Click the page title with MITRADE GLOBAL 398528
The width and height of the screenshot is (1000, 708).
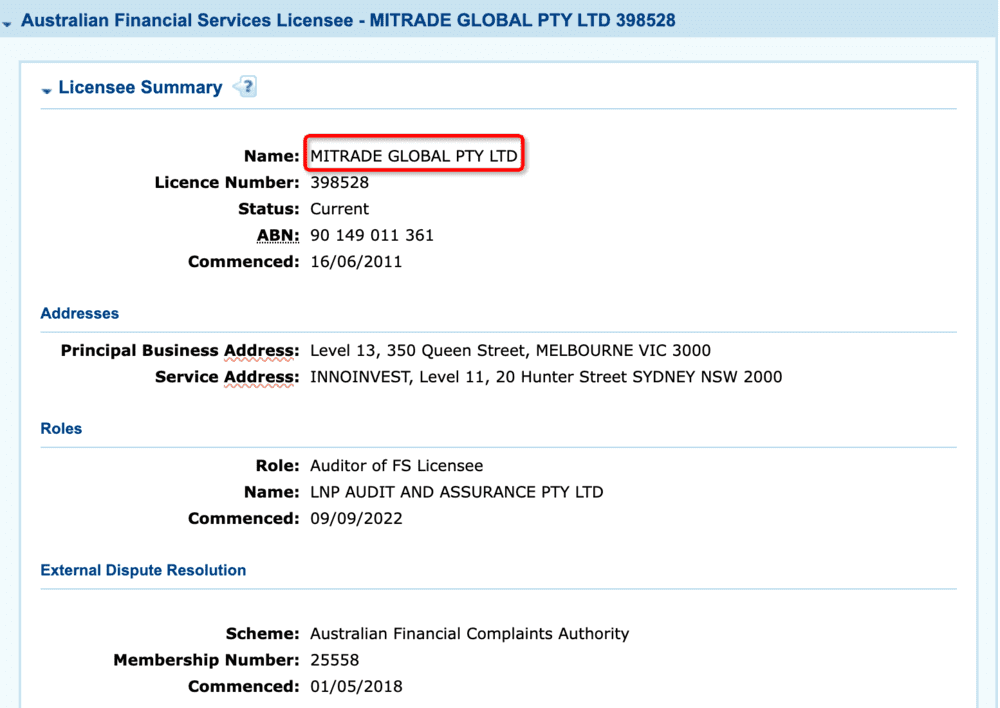pyautogui.click(x=347, y=20)
